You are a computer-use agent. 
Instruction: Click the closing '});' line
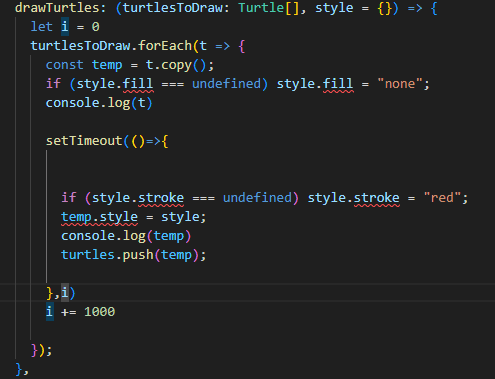pyautogui.click(x=42, y=350)
